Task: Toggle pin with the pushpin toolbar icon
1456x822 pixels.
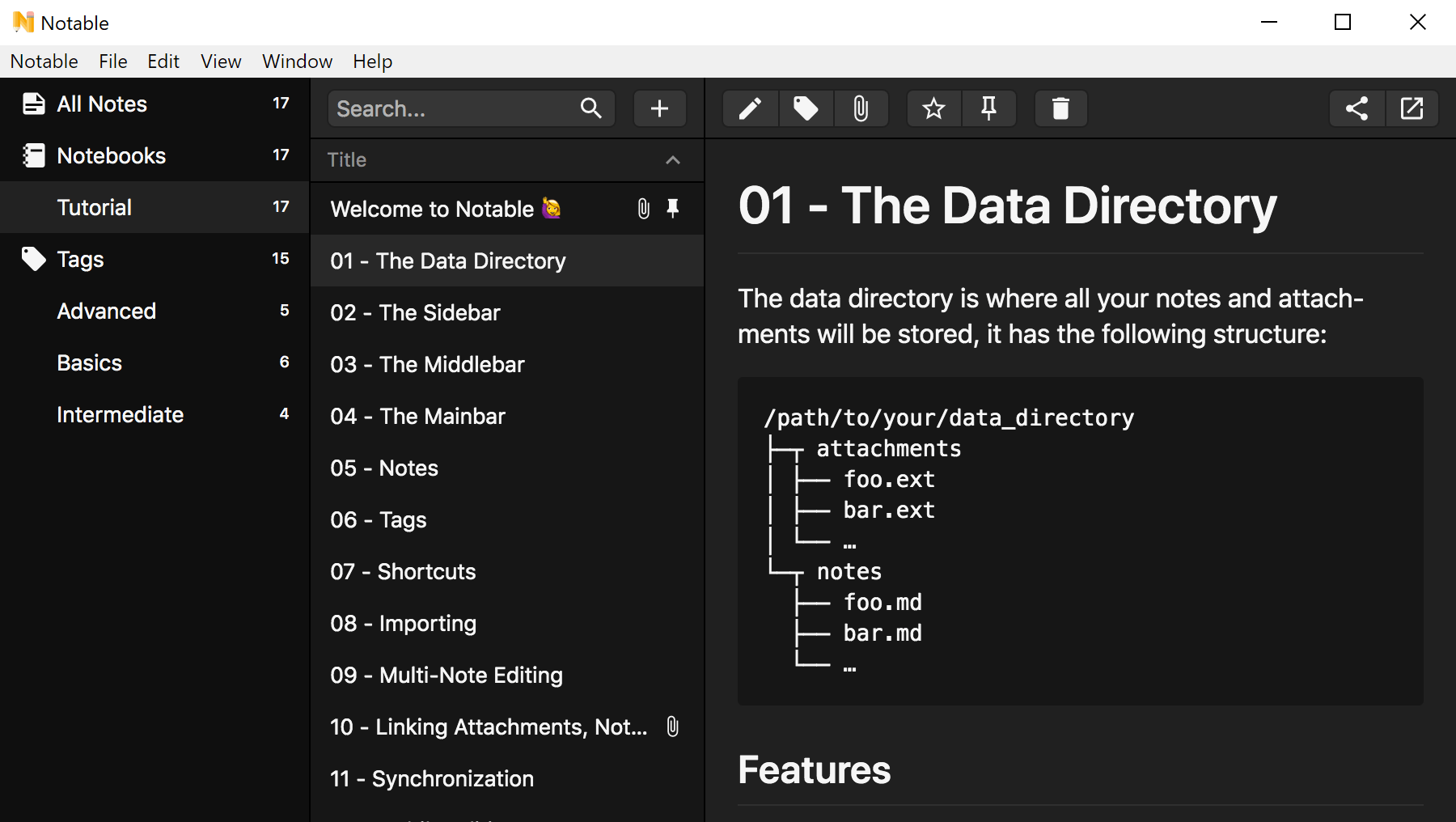Action: pyautogui.click(x=988, y=108)
